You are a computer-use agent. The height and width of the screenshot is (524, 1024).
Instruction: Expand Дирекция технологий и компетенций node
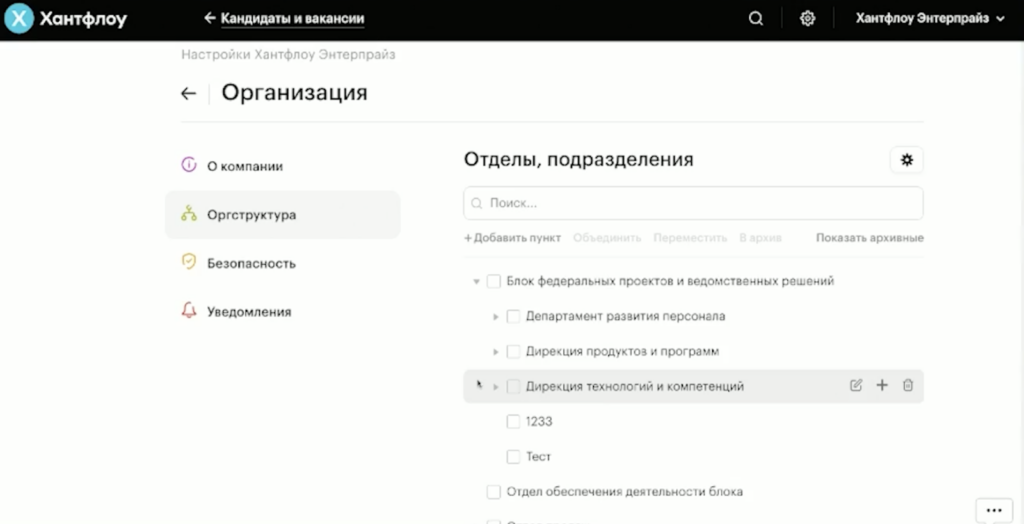point(496,387)
